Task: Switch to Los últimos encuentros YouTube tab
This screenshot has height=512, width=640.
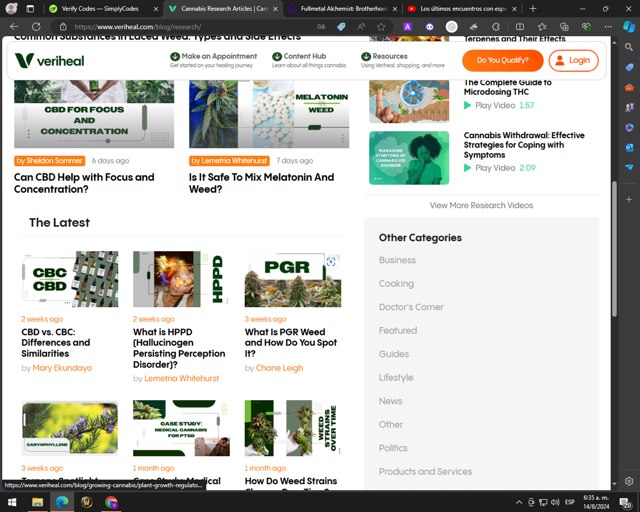Action: tap(464, 9)
